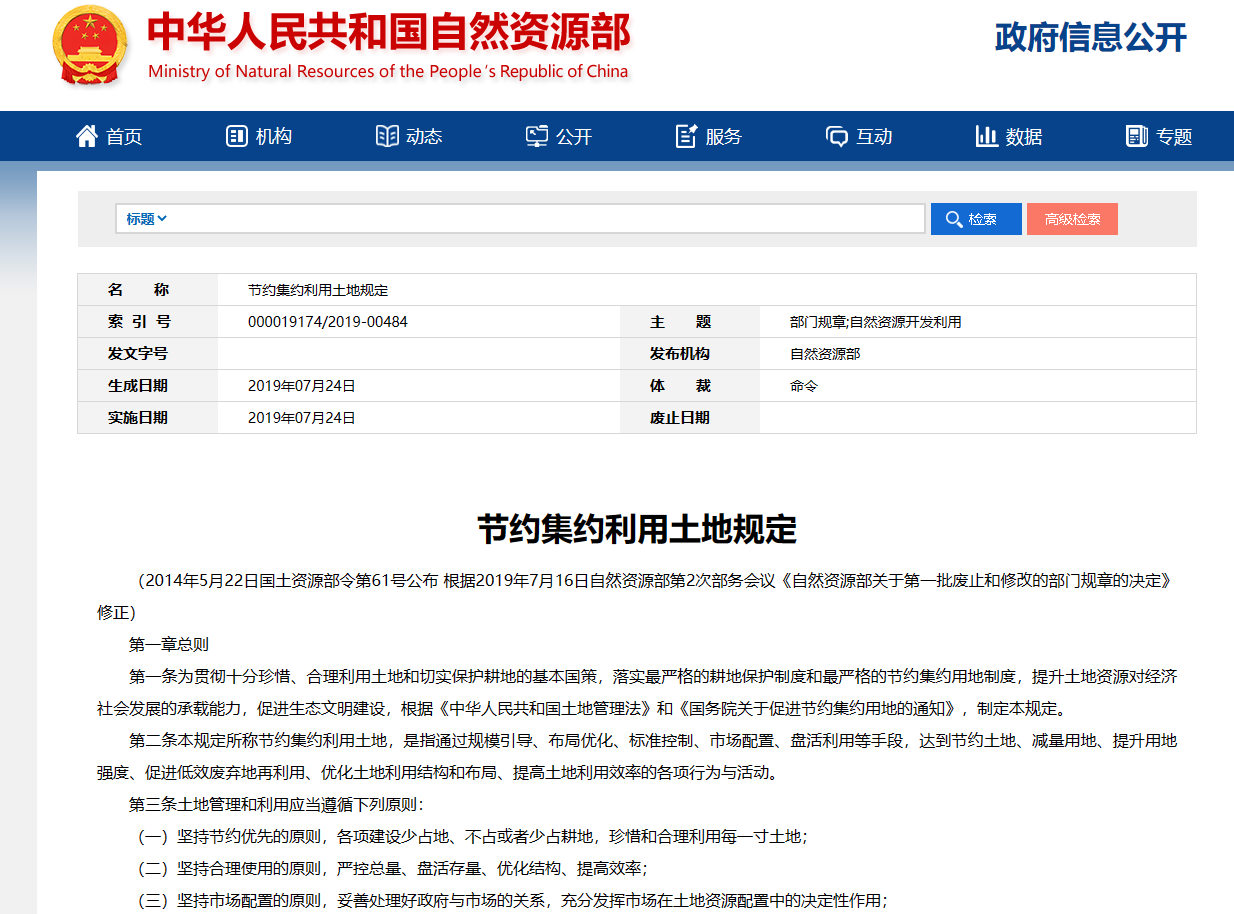Click the amendment note beginning (2014年5月22日

[637, 596]
